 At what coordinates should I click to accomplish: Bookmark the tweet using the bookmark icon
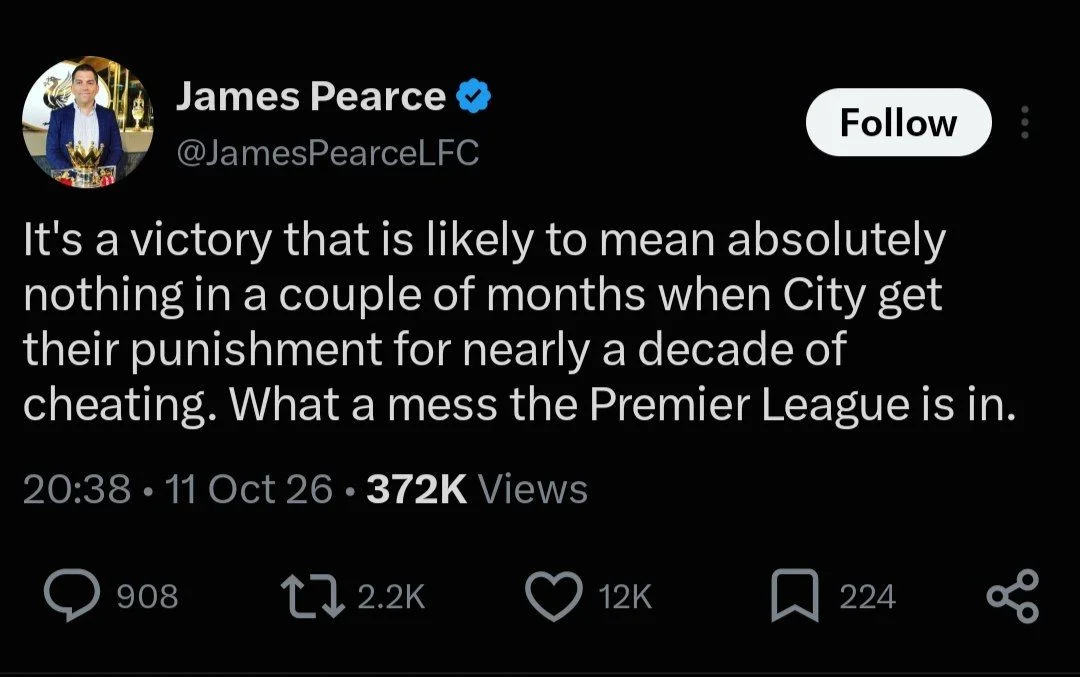point(795,596)
